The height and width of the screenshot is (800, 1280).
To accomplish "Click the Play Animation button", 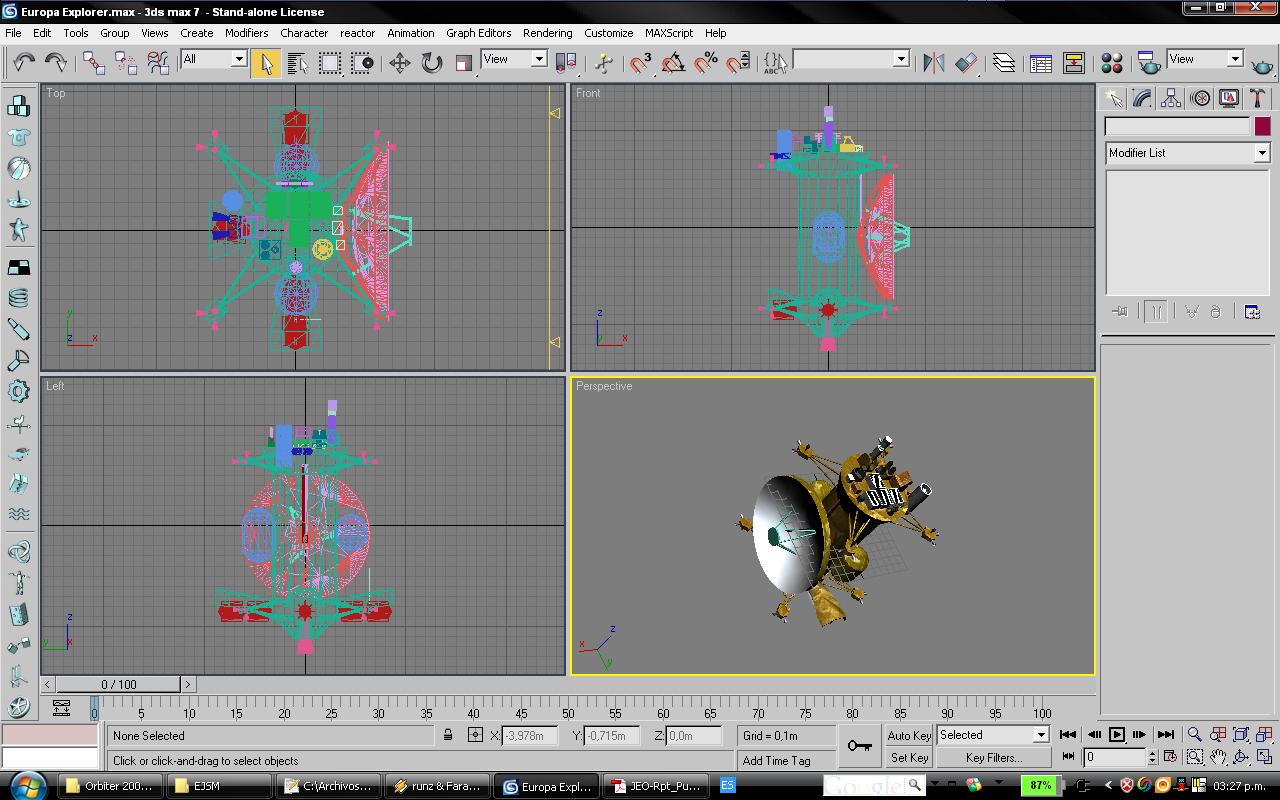I will (1117, 735).
